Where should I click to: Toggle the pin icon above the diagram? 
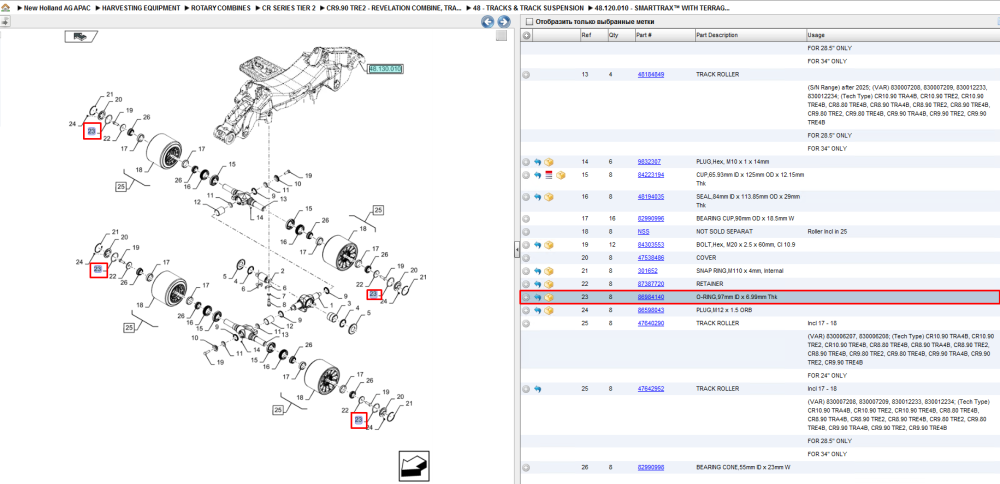(4, 22)
